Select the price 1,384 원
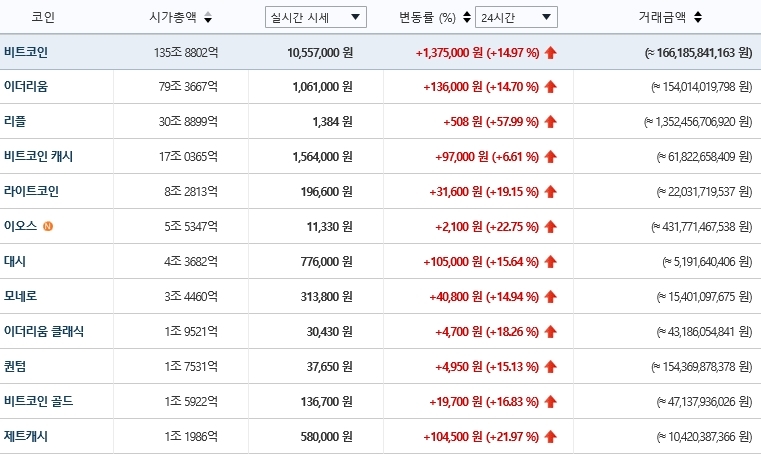 (x=332, y=122)
